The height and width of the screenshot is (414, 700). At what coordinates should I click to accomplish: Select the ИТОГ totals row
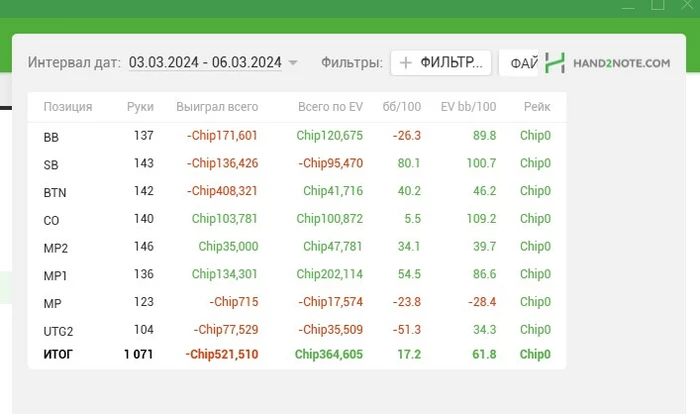pyautogui.click(x=297, y=355)
